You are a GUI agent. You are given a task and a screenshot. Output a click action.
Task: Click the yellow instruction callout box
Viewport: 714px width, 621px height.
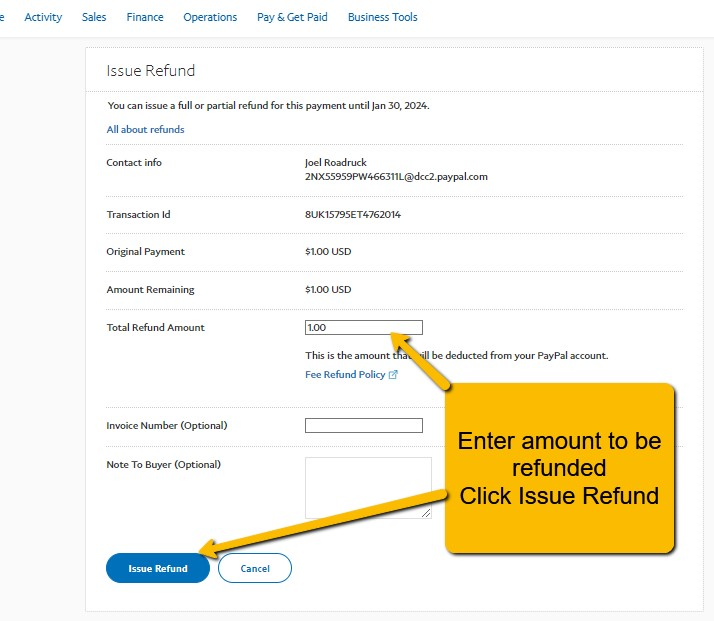(x=559, y=468)
